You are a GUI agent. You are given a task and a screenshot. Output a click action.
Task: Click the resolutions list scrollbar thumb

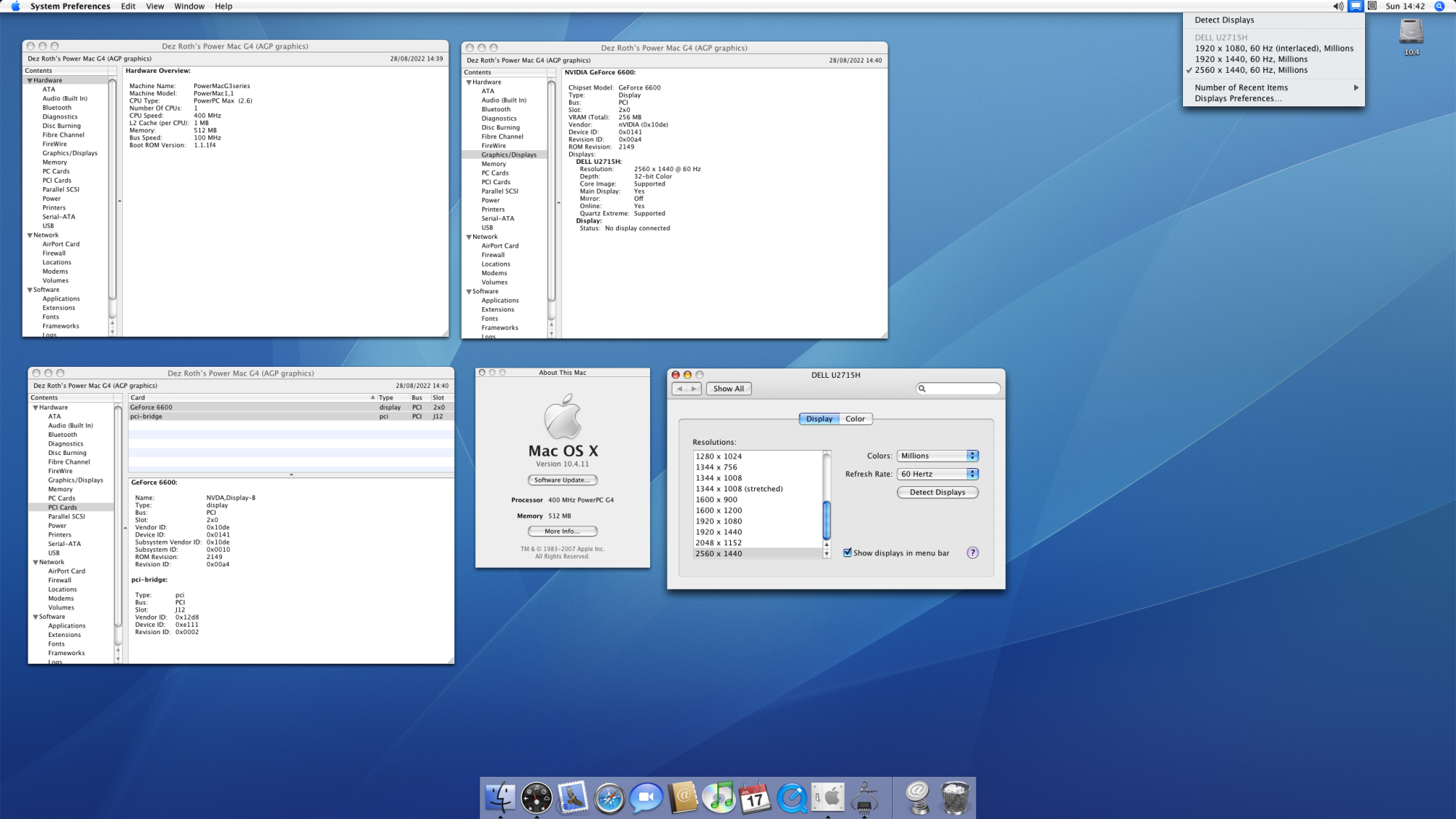pyautogui.click(x=827, y=520)
